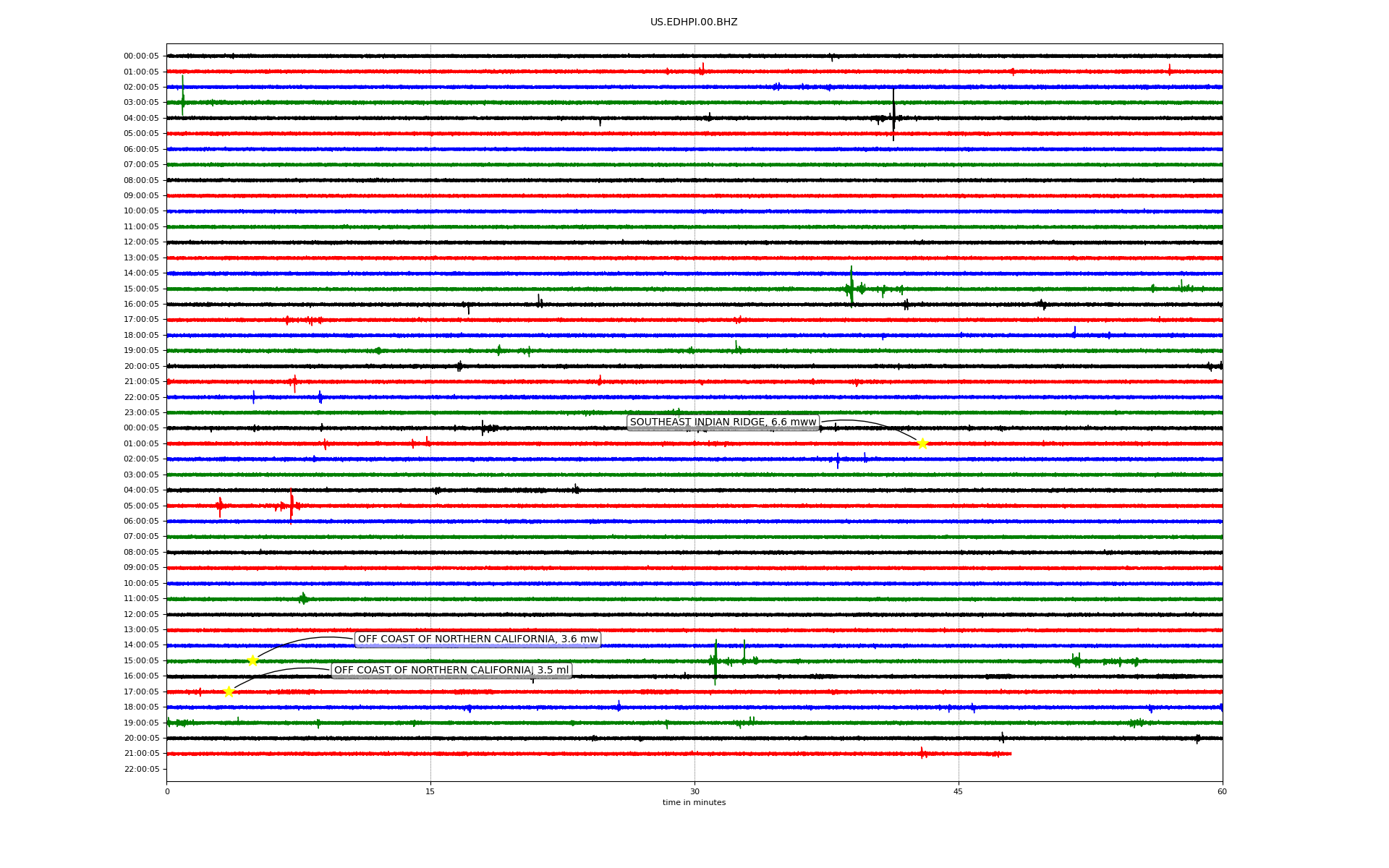Click the large red spike in the second 05:00:05 trace
This screenshot has width=1389, height=868.
pos(292,505)
